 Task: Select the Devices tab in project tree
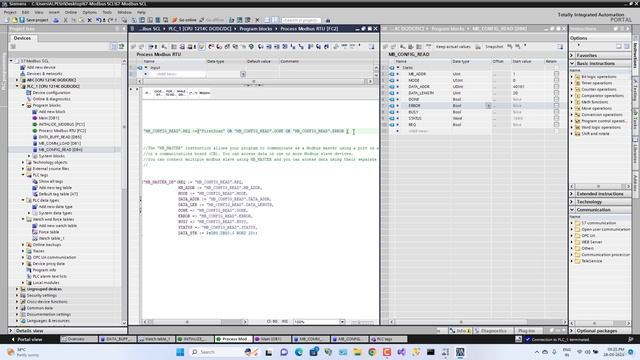(22, 38)
